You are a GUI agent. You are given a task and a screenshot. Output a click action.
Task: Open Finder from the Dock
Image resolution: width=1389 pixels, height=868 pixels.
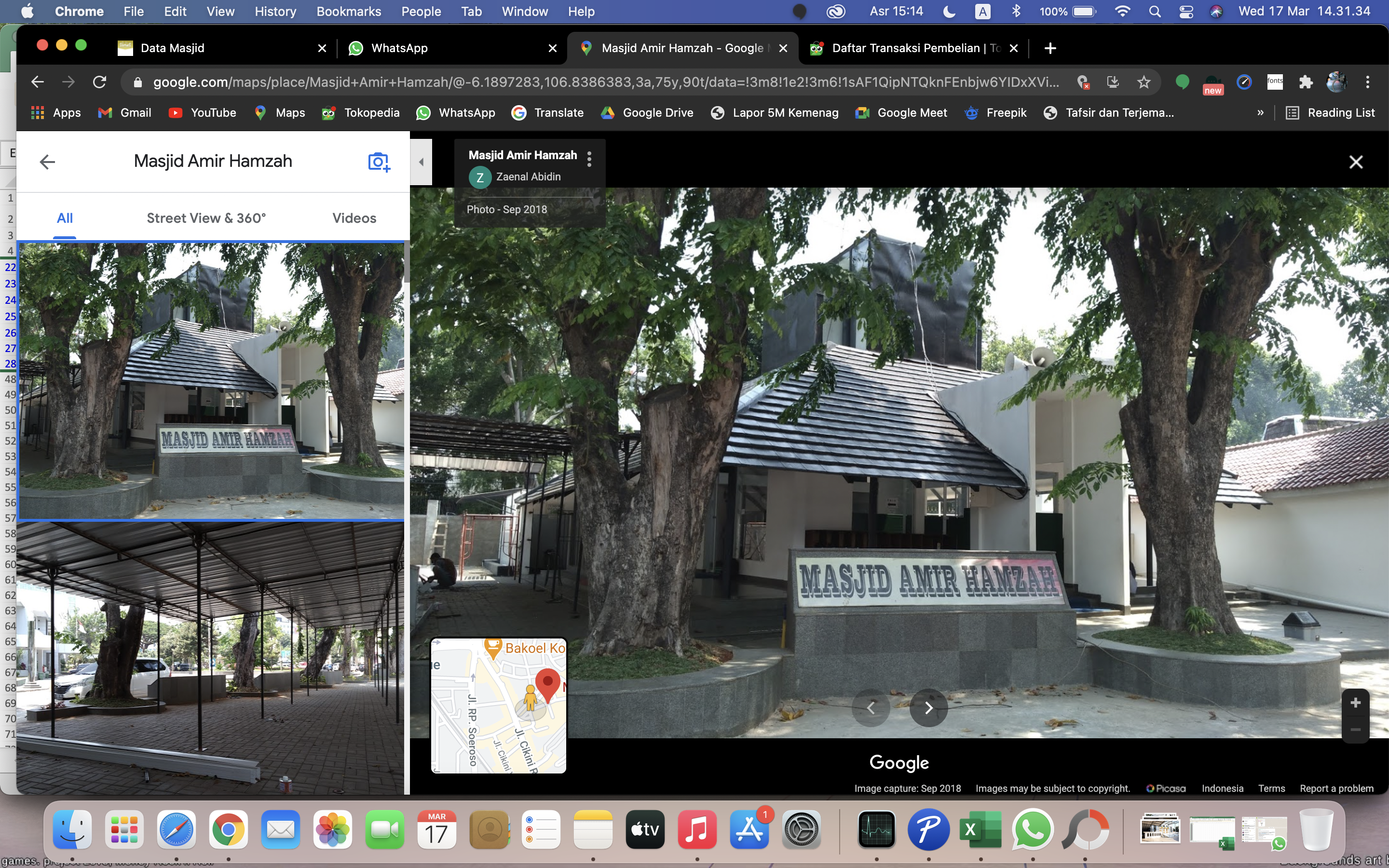coord(72,829)
